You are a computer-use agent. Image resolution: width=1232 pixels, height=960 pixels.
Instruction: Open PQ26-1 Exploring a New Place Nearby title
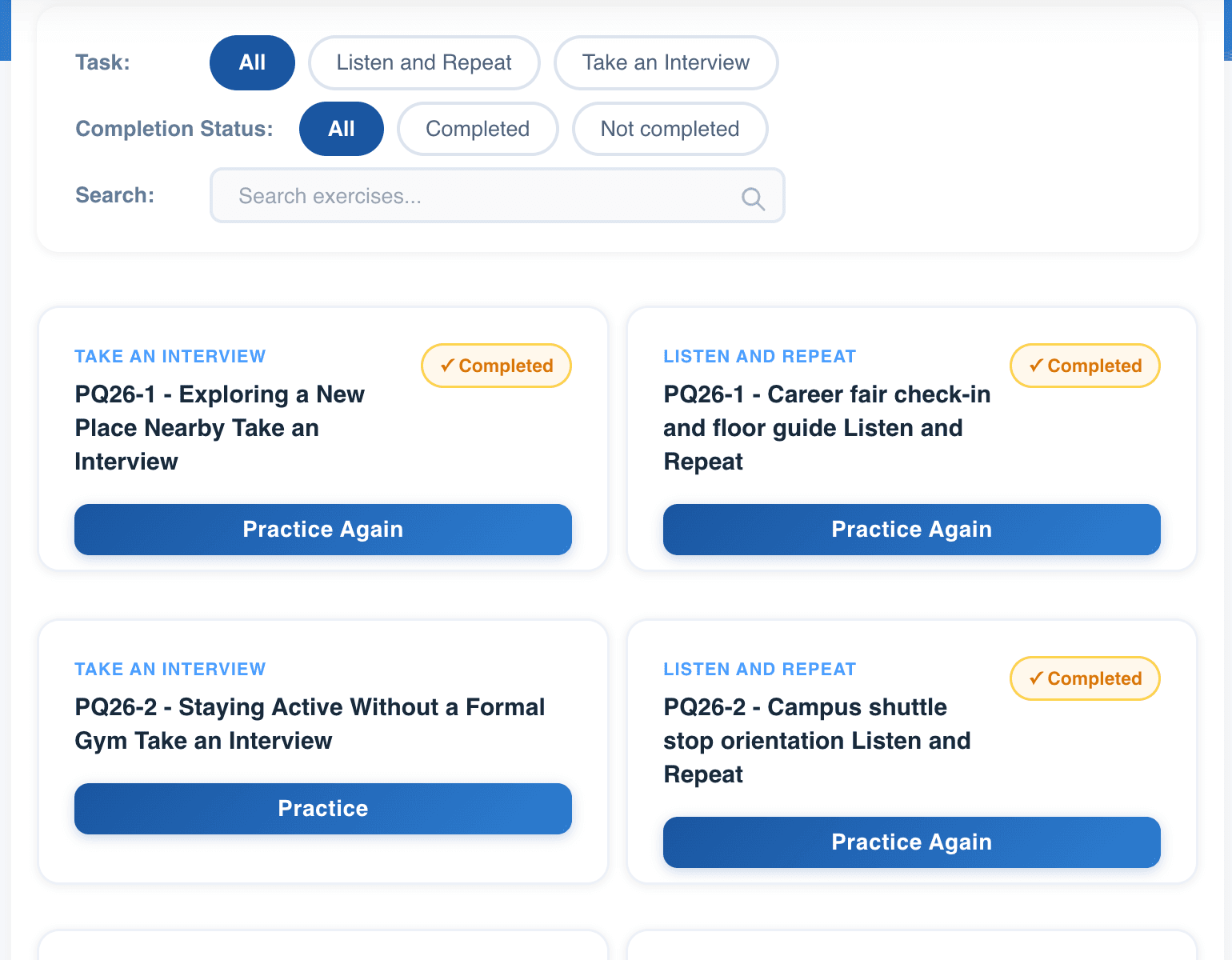click(220, 428)
